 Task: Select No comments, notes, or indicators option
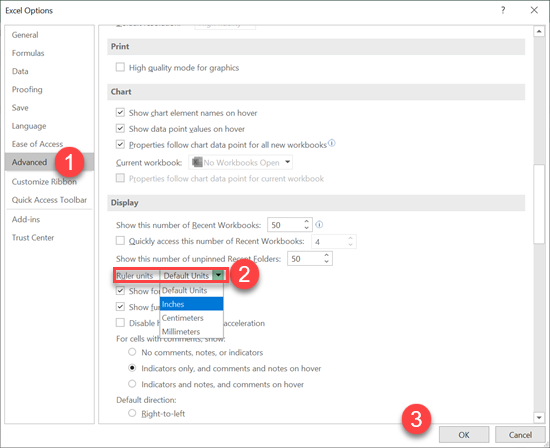point(132,352)
